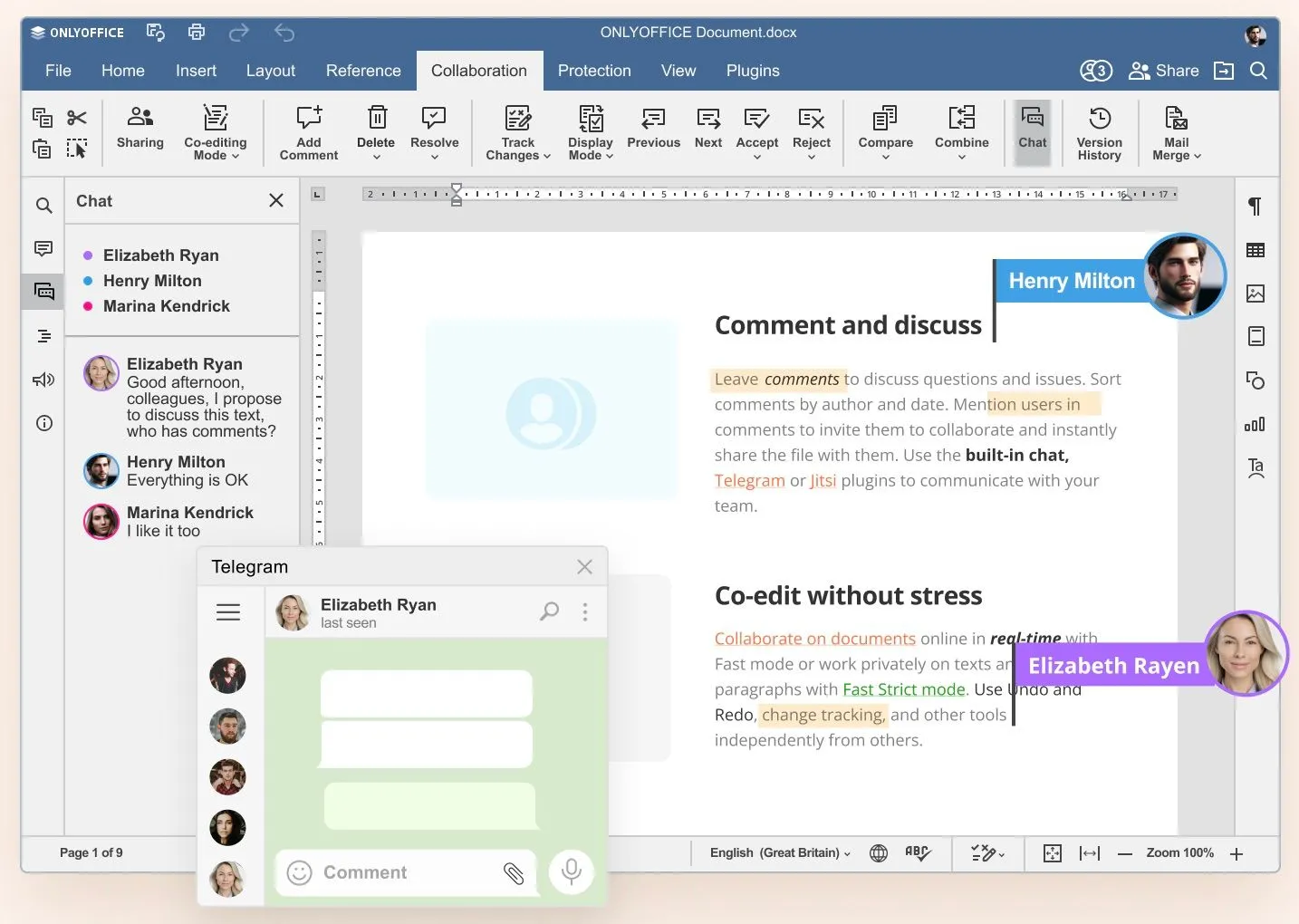This screenshot has height=924, width=1299.
Task: Switch to the View tab
Action: (x=678, y=71)
